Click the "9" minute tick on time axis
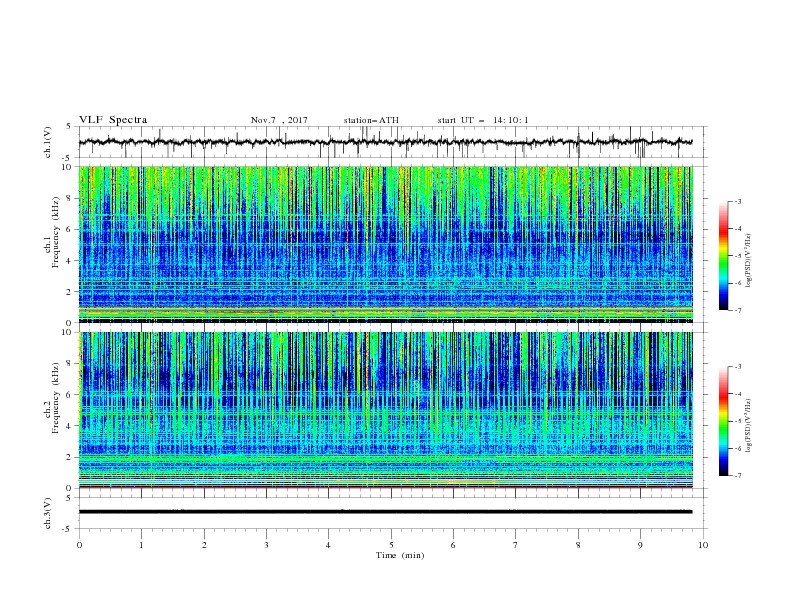Screen dimensions: 792x612 point(640,545)
